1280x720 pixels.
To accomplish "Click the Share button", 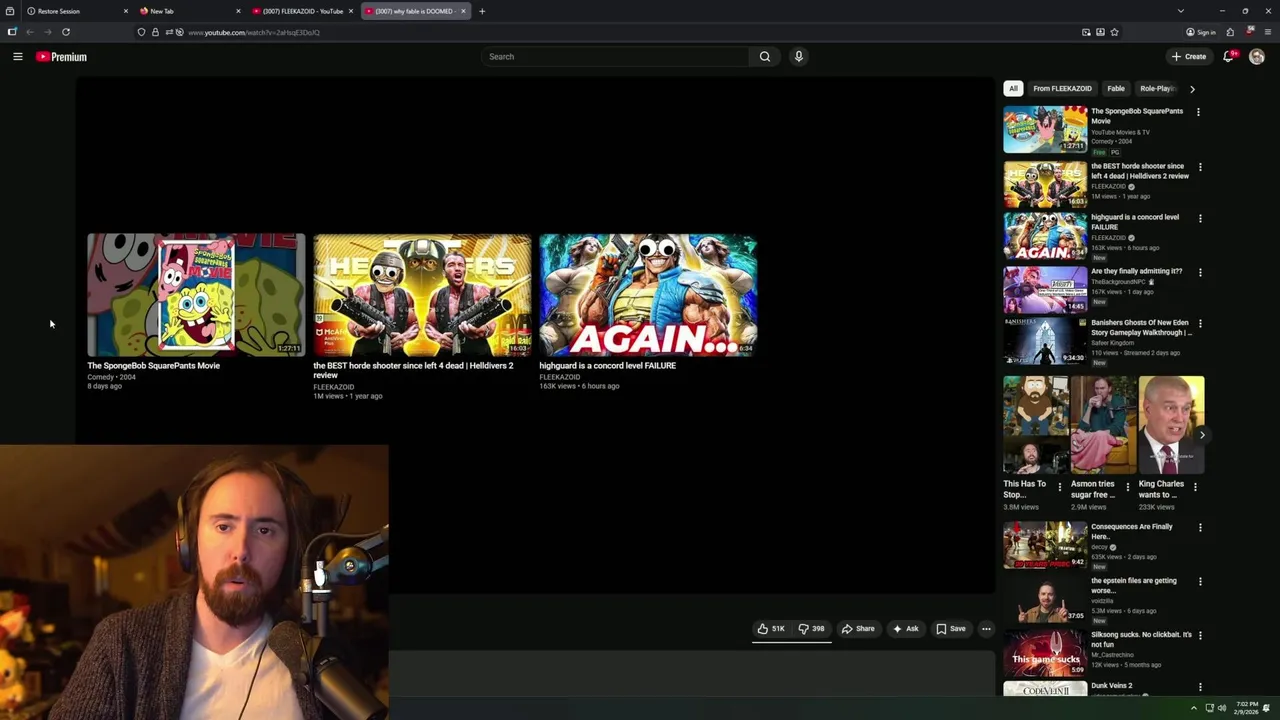I will click(x=858, y=629).
